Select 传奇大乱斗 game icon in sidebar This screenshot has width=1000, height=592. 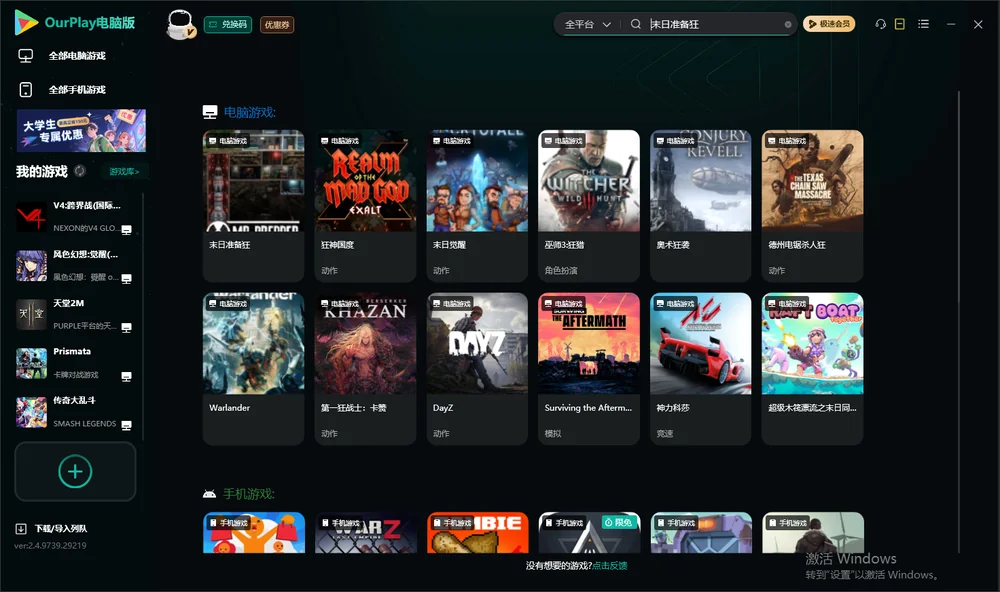(x=31, y=412)
